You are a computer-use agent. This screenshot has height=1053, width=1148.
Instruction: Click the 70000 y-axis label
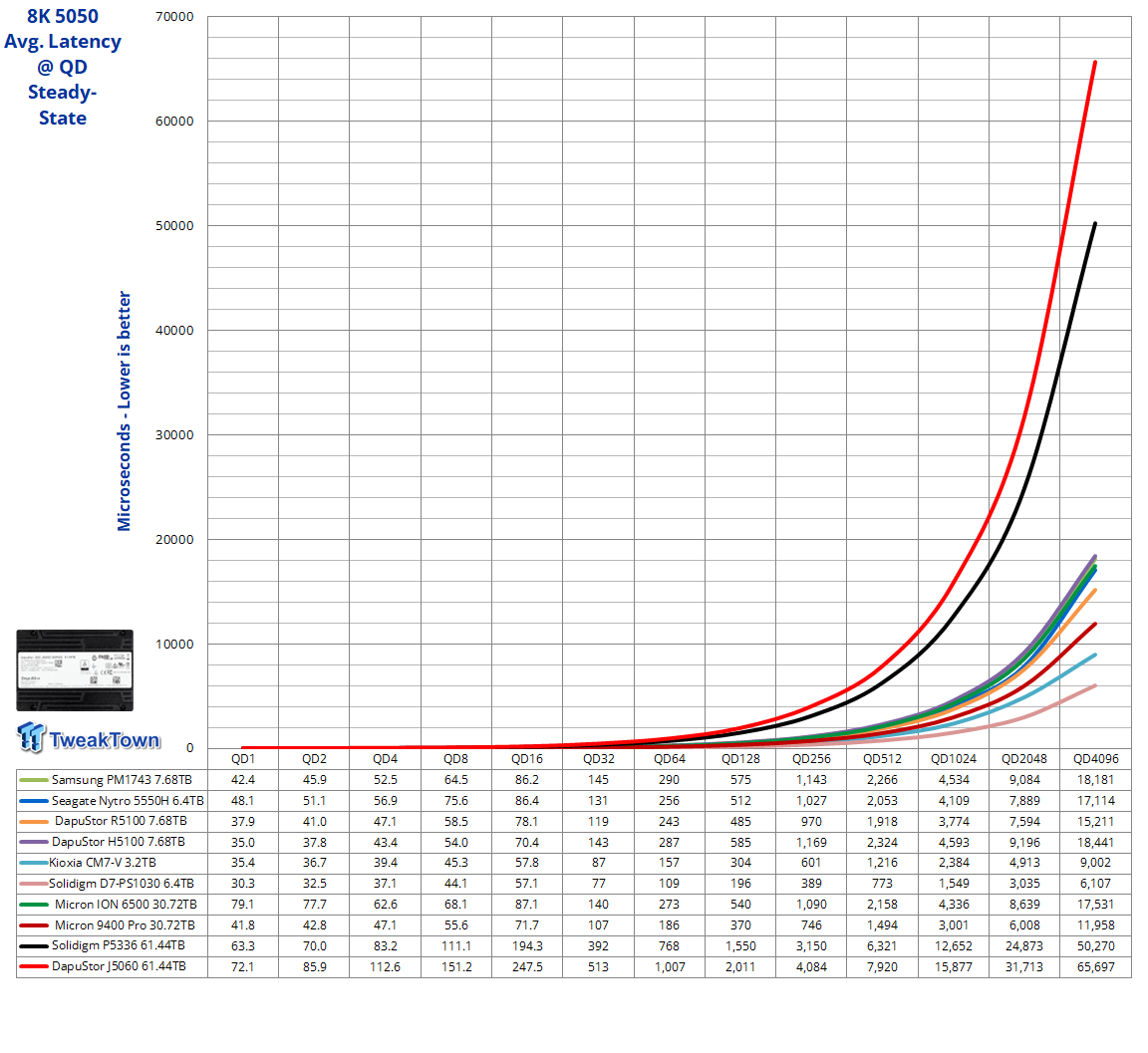[174, 17]
